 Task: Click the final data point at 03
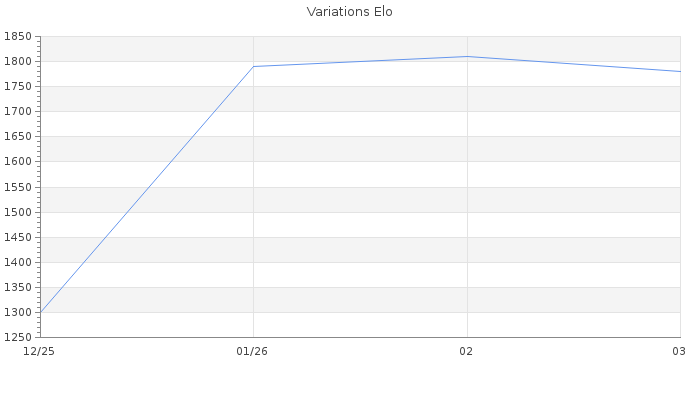click(x=679, y=72)
